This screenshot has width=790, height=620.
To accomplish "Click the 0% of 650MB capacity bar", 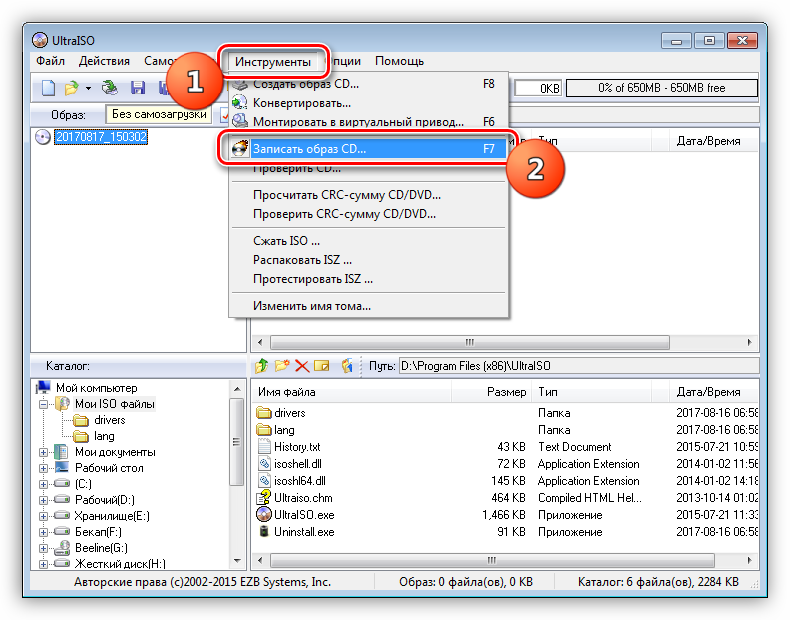I will click(662, 88).
